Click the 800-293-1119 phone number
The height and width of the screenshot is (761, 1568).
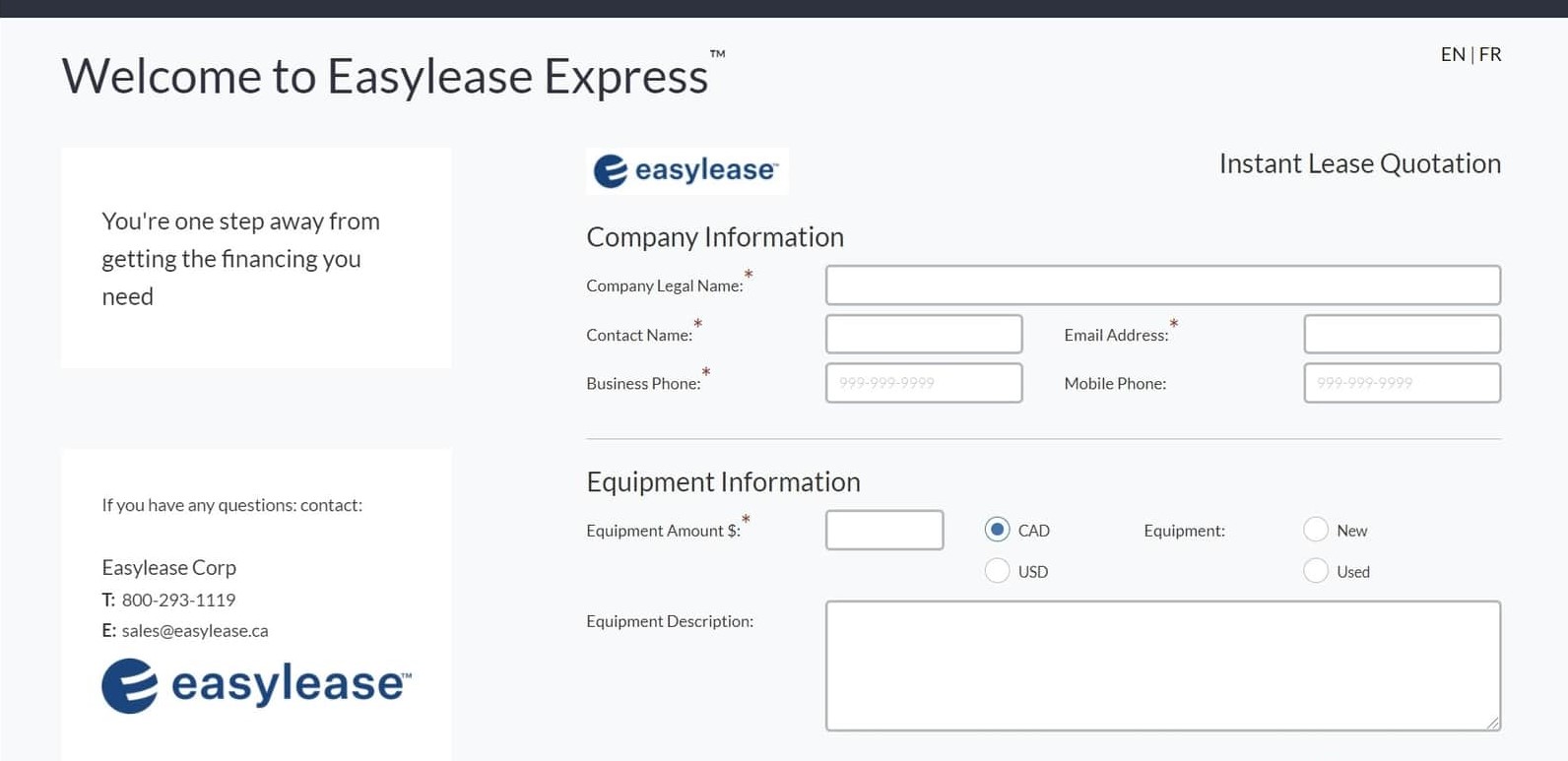[178, 601]
